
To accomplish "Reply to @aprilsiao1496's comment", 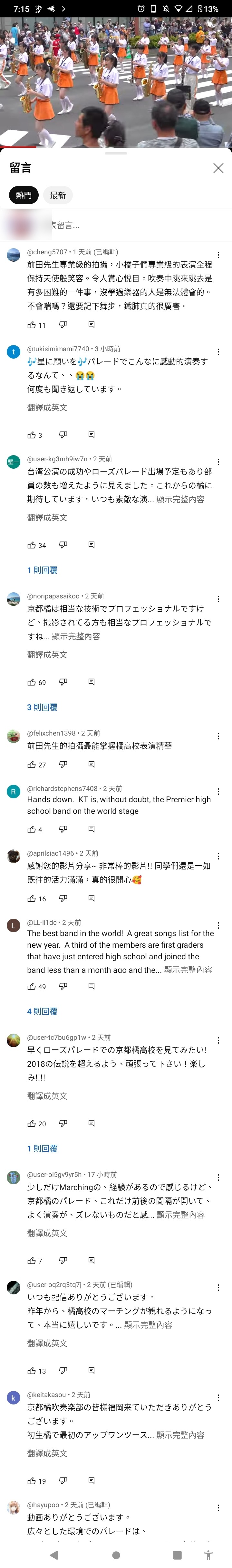I will 91,898.
